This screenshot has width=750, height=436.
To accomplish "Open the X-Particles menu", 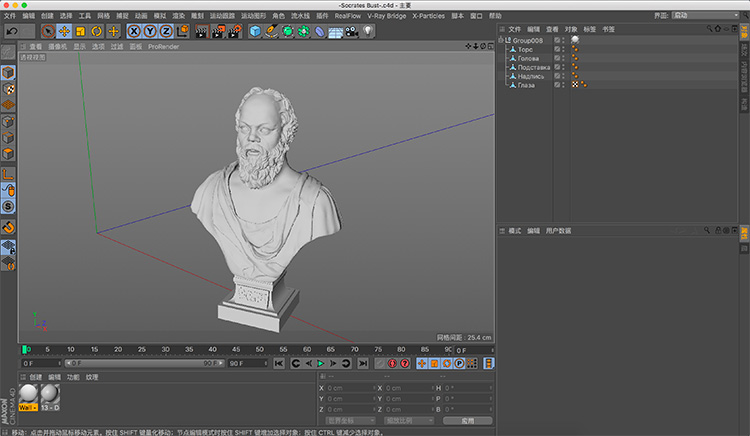I will pyautogui.click(x=429, y=16).
